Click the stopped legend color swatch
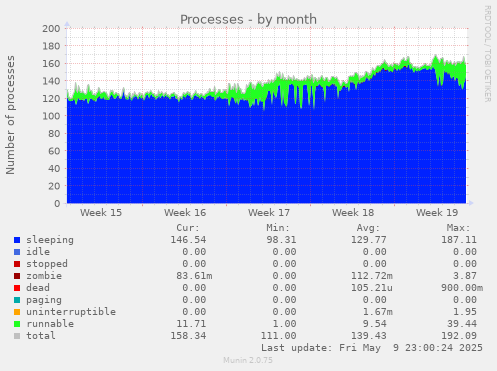Screen dimensions: 497x371 tap(17, 264)
